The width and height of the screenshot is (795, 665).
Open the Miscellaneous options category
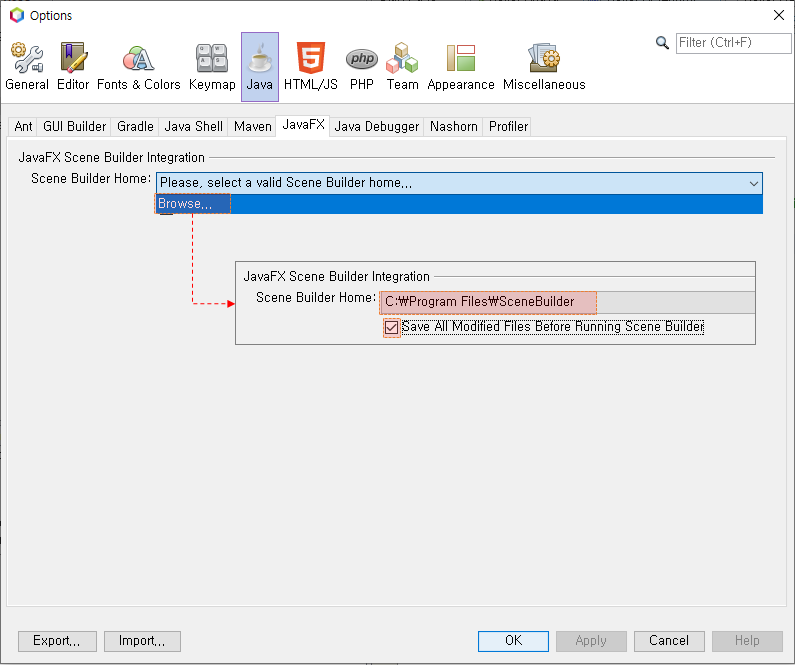coord(544,67)
